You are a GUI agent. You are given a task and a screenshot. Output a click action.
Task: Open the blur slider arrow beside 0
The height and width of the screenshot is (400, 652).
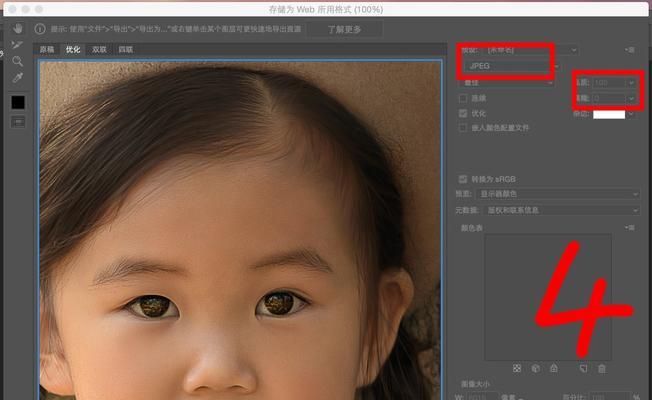631,99
